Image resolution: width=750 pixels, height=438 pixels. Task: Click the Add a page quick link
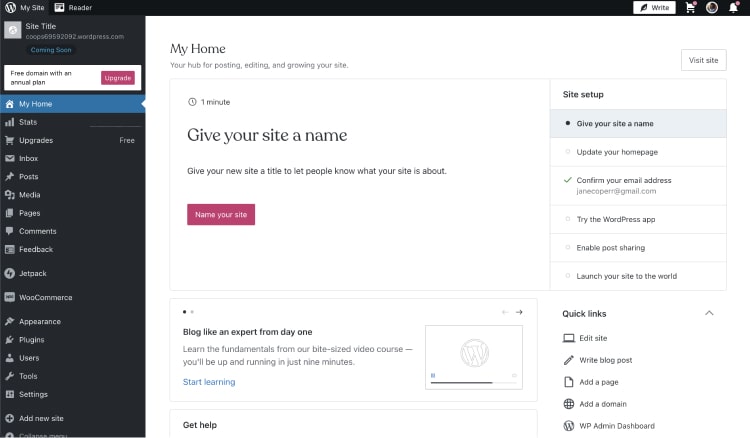coord(591,382)
